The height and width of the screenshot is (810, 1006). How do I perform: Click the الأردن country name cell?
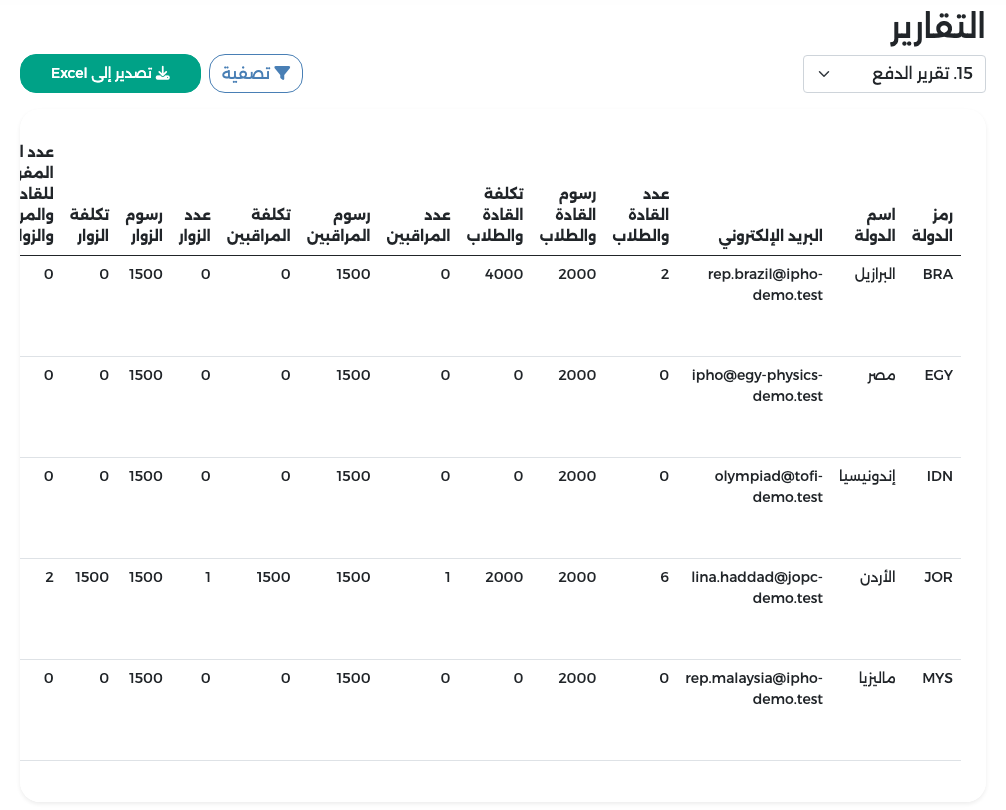click(x=878, y=577)
